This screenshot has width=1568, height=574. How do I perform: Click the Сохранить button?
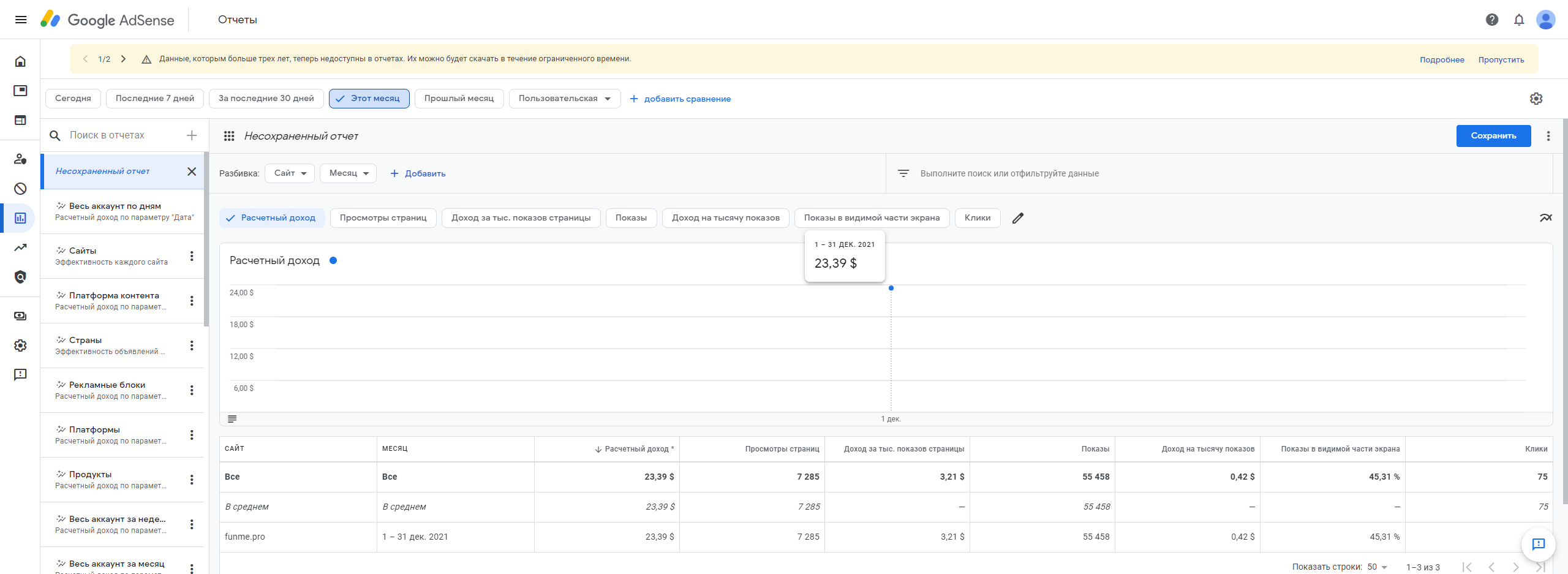point(1493,136)
